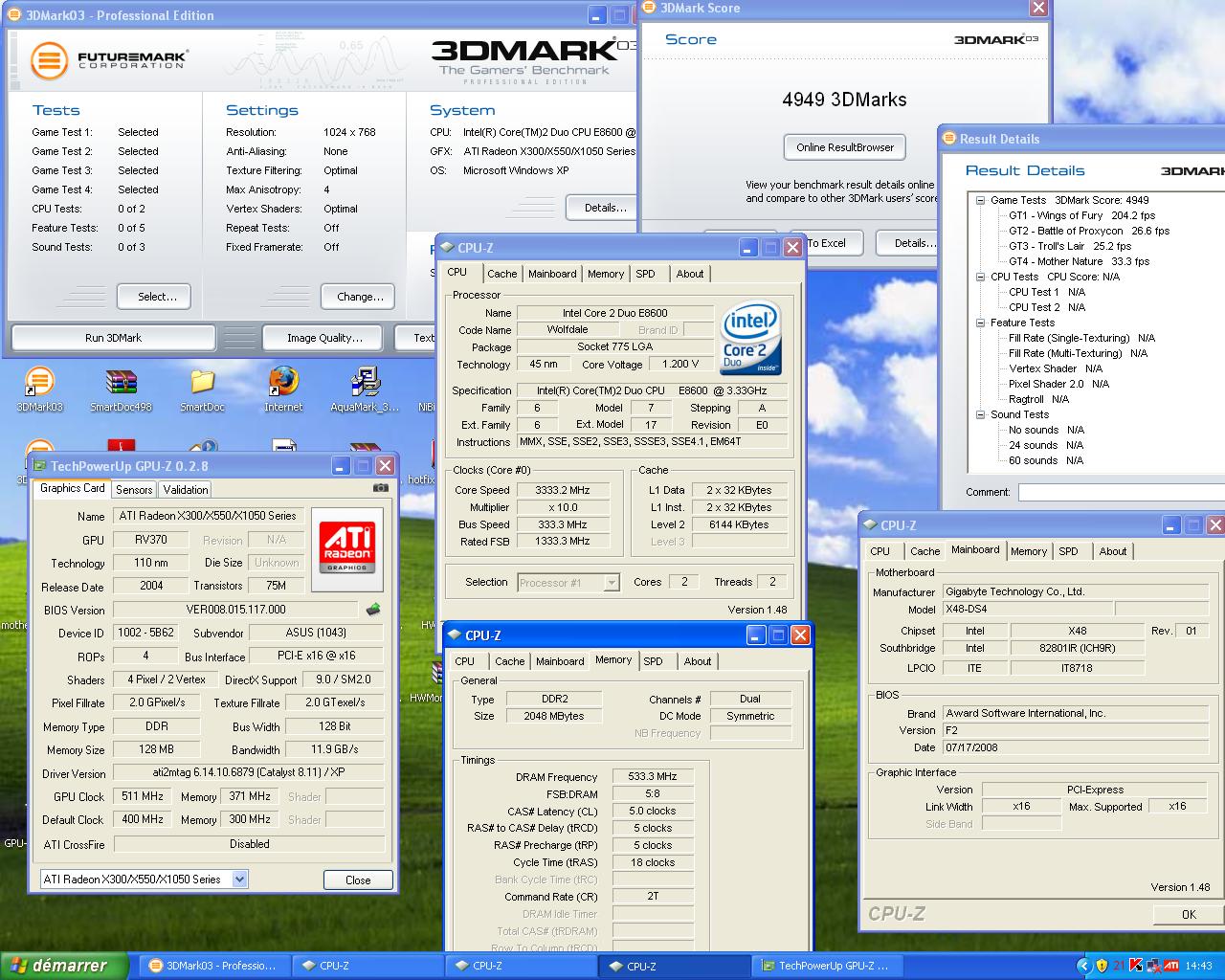
Task: Select 60 sounds tree item
Action: coord(1046,460)
